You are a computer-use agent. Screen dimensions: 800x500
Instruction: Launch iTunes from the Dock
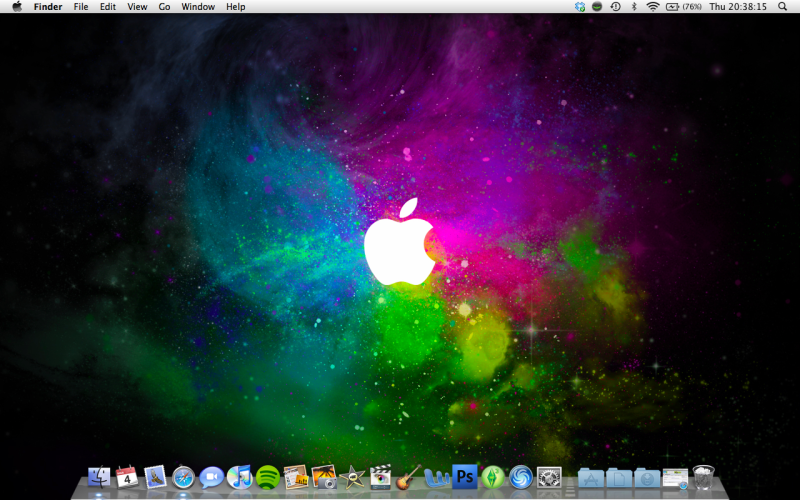tap(239, 478)
